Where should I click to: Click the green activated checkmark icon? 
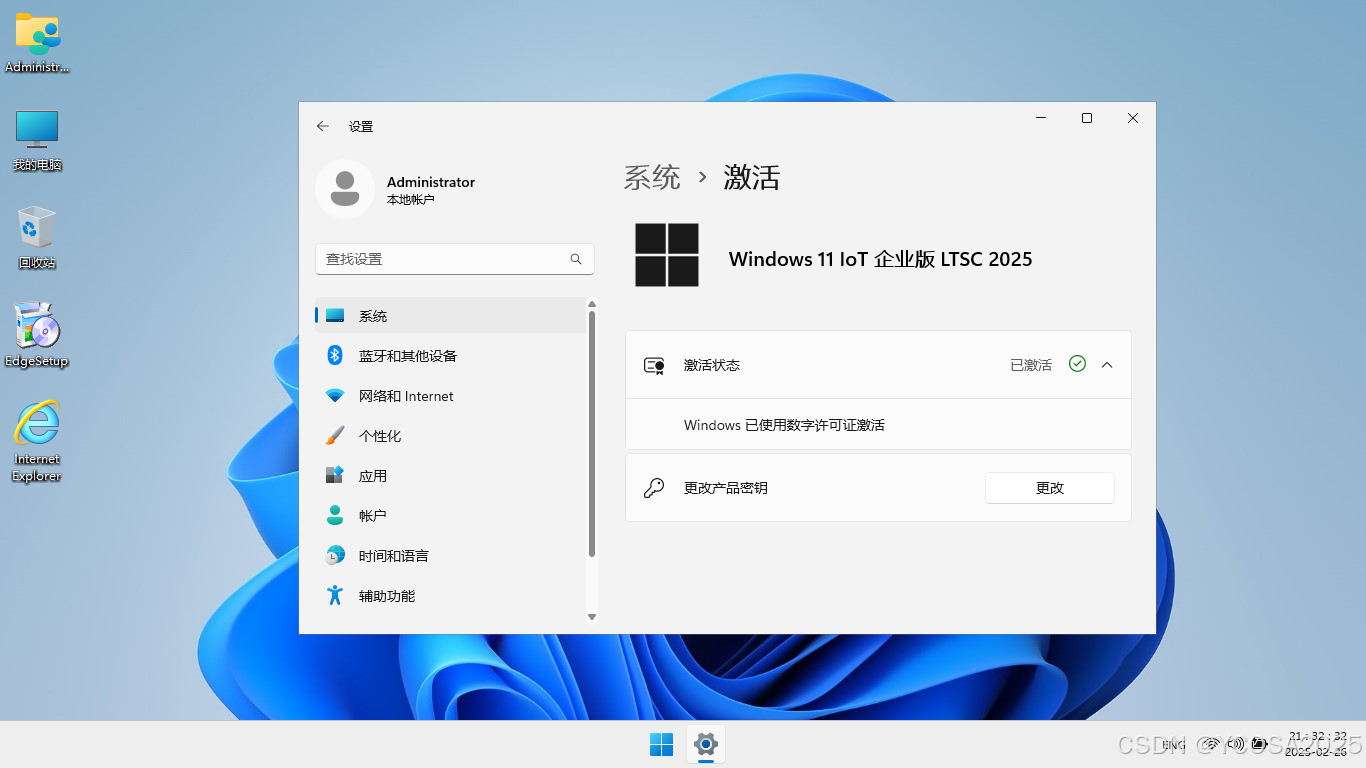[1077, 364]
